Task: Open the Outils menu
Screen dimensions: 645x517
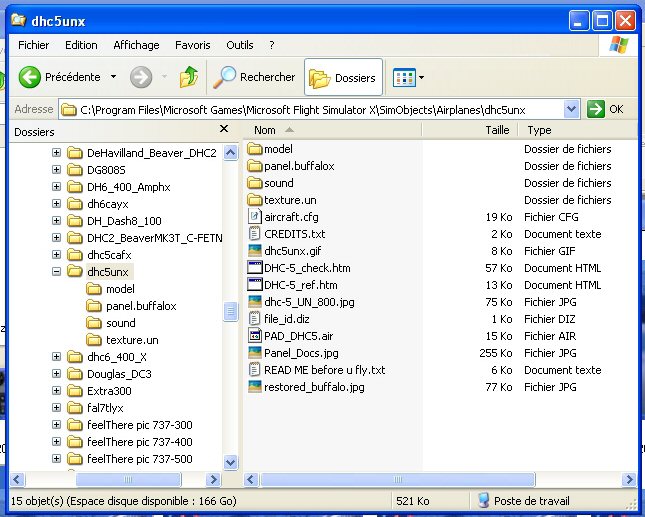Action: (240, 45)
